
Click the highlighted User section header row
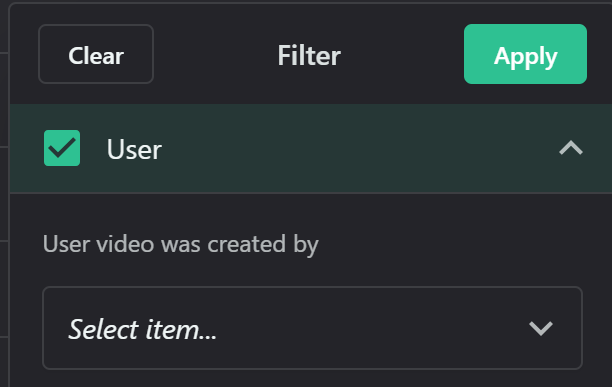tap(311, 148)
